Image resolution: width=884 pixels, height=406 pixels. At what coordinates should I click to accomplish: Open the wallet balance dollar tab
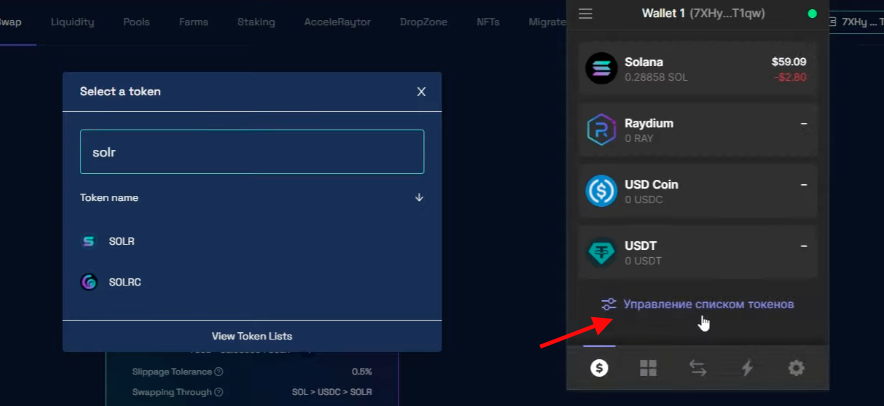point(599,368)
